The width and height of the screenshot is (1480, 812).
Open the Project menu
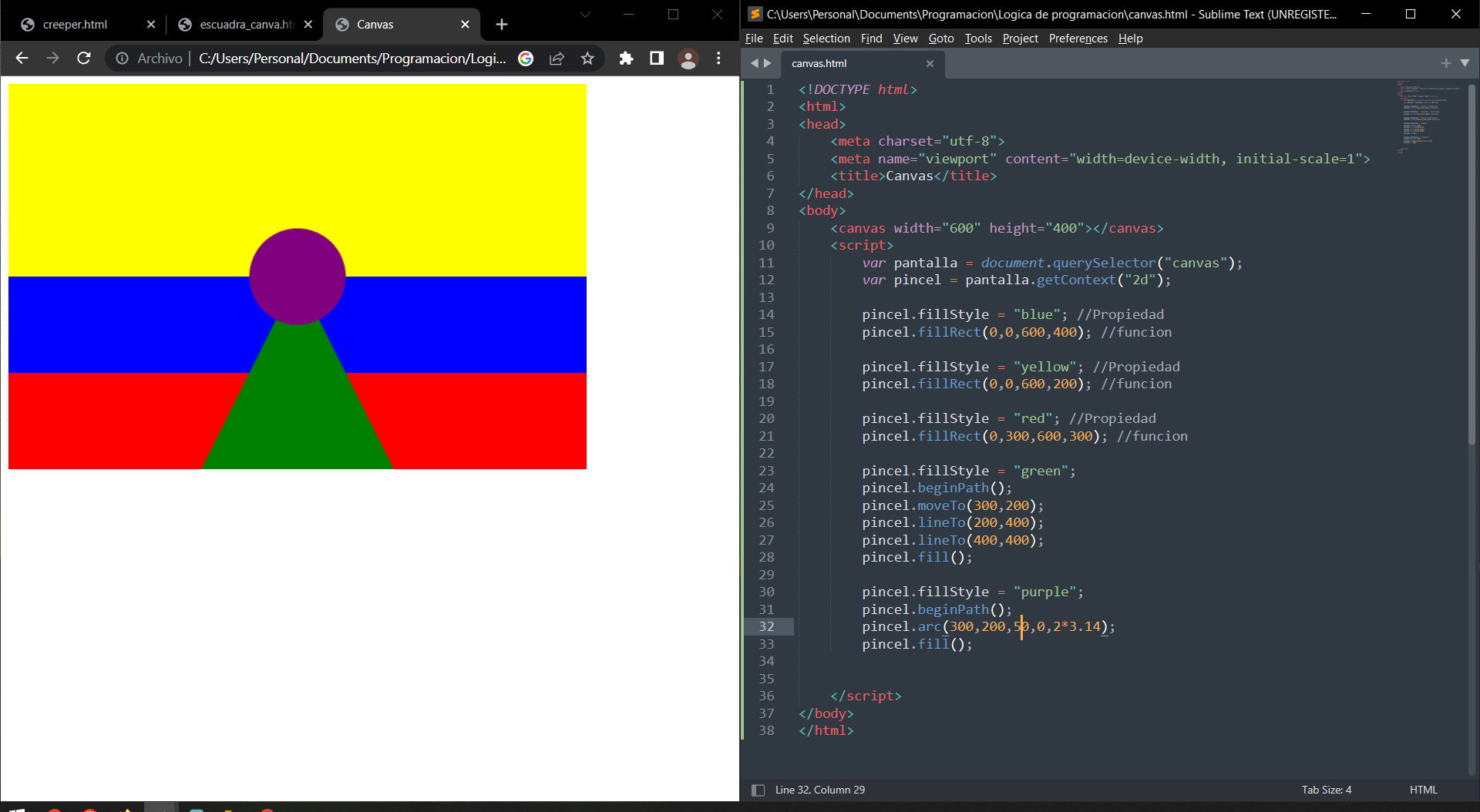click(1021, 39)
